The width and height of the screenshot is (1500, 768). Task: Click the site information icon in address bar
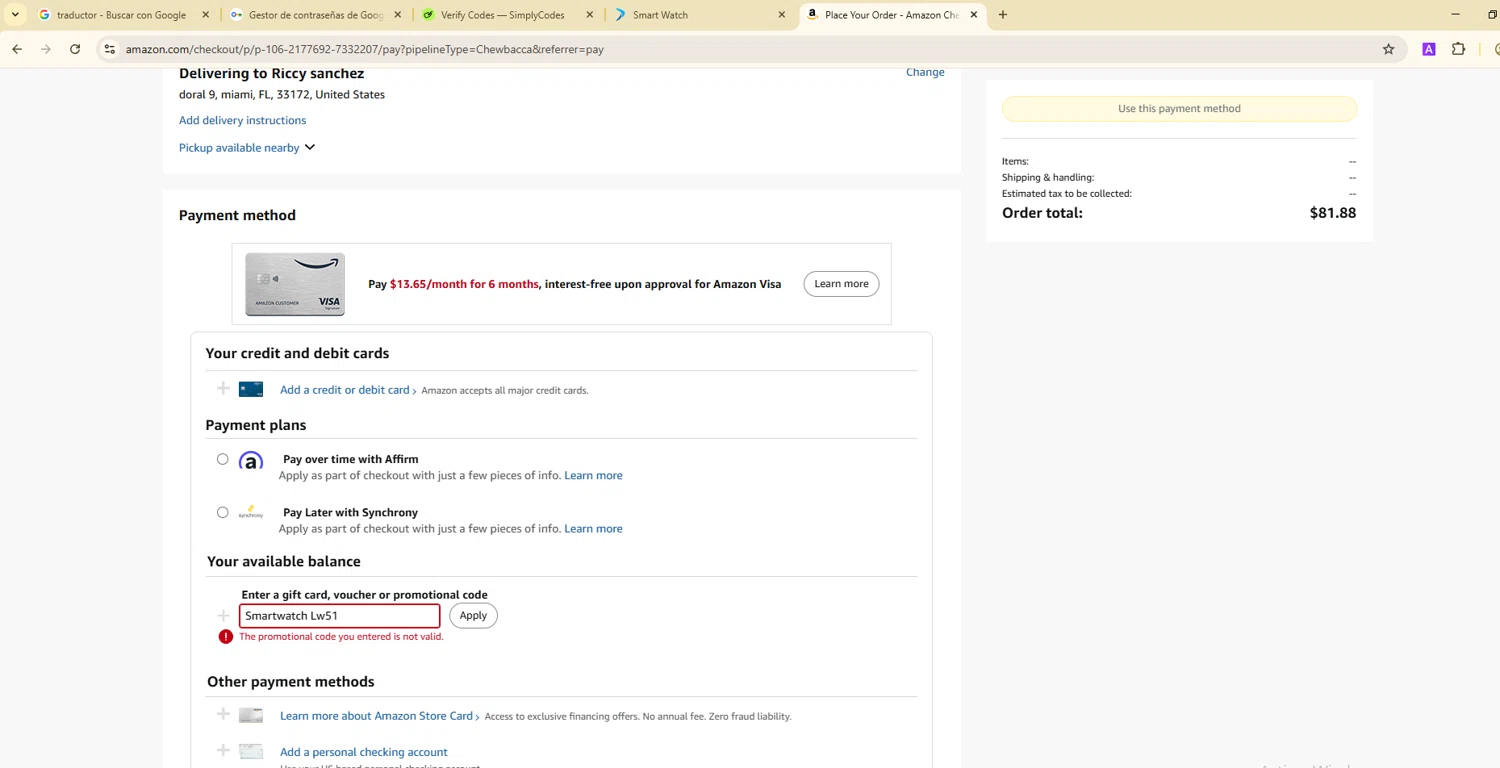[109, 49]
